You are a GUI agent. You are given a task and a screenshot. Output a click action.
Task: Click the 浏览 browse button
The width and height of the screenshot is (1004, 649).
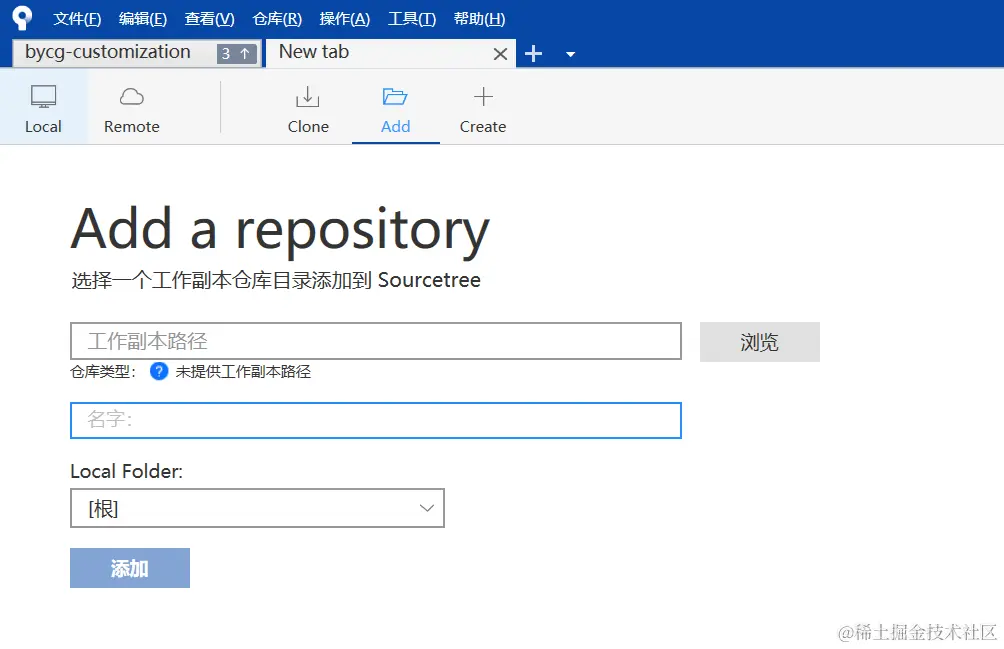(x=759, y=342)
